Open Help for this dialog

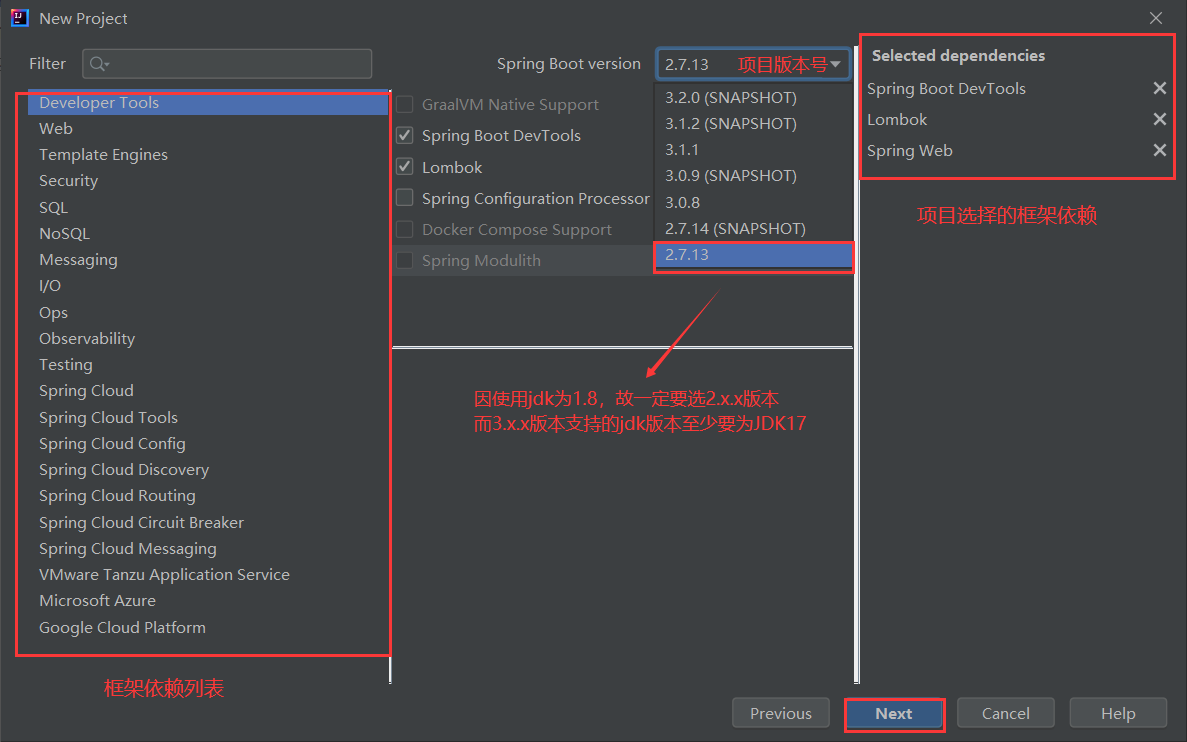1118,713
